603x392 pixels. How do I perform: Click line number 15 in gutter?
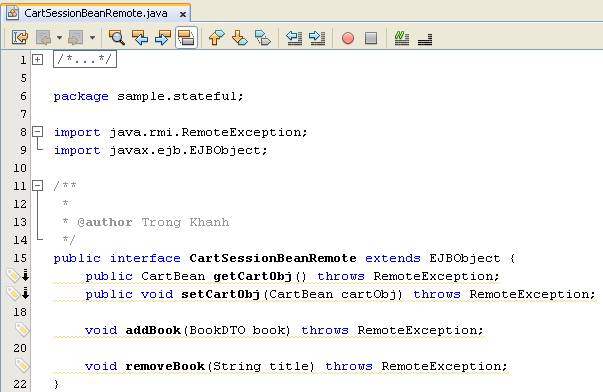pos(20,258)
